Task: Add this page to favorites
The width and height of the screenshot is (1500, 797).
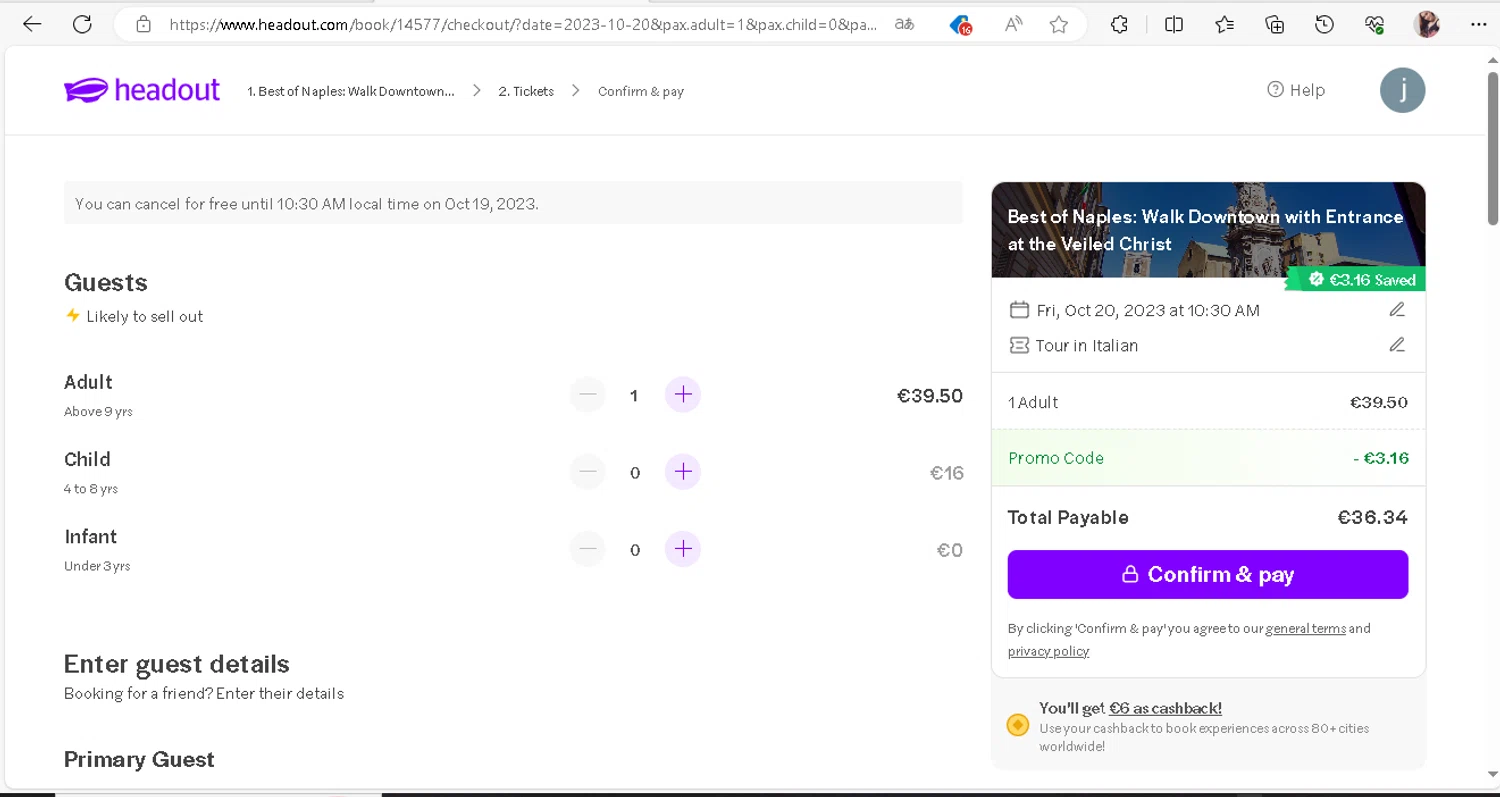Action: pyautogui.click(x=1059, y=25)
